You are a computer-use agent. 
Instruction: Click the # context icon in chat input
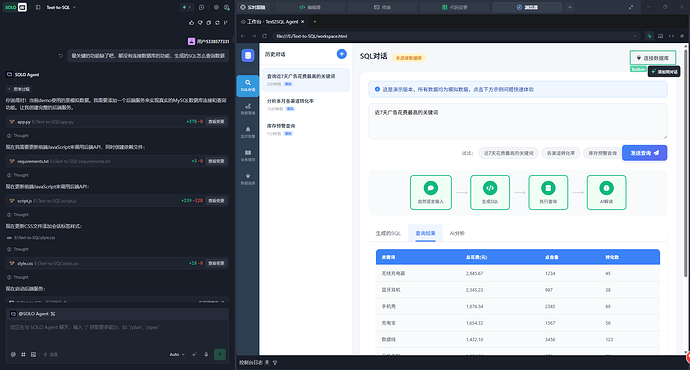pyautogui.click(x=23, y=354)
